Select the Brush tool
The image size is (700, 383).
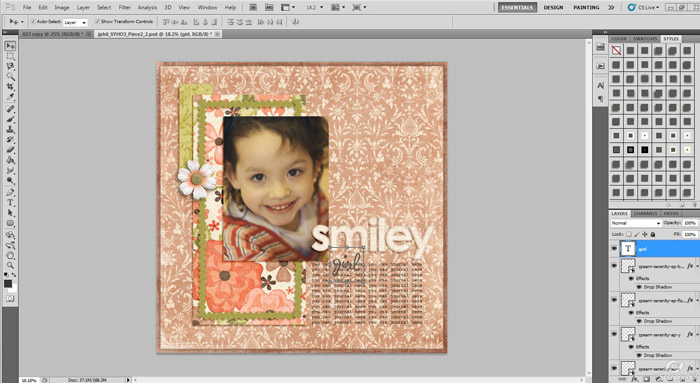[x=10, y=119]
